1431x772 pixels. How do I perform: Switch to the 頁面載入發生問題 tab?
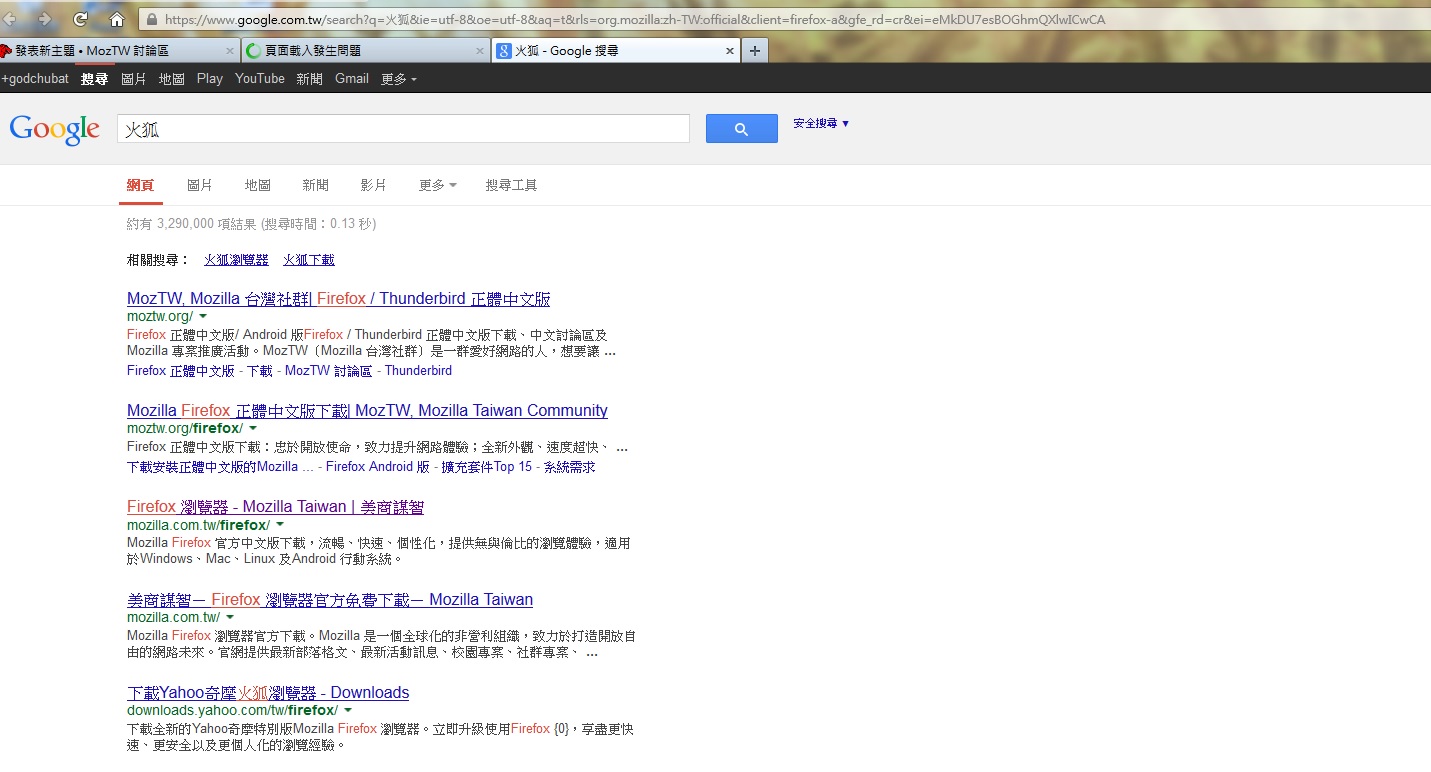click(x=365, y=50)
